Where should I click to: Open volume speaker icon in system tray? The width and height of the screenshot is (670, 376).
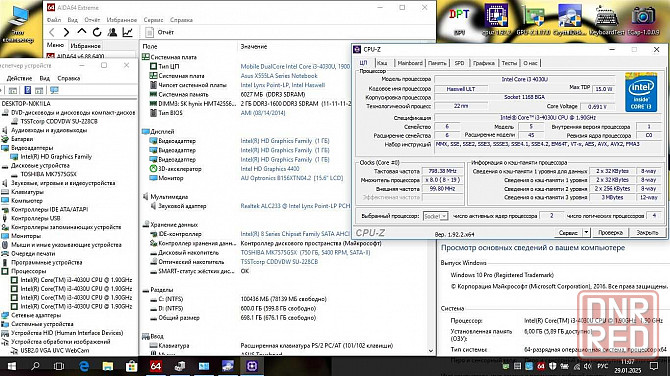(588, 366)
